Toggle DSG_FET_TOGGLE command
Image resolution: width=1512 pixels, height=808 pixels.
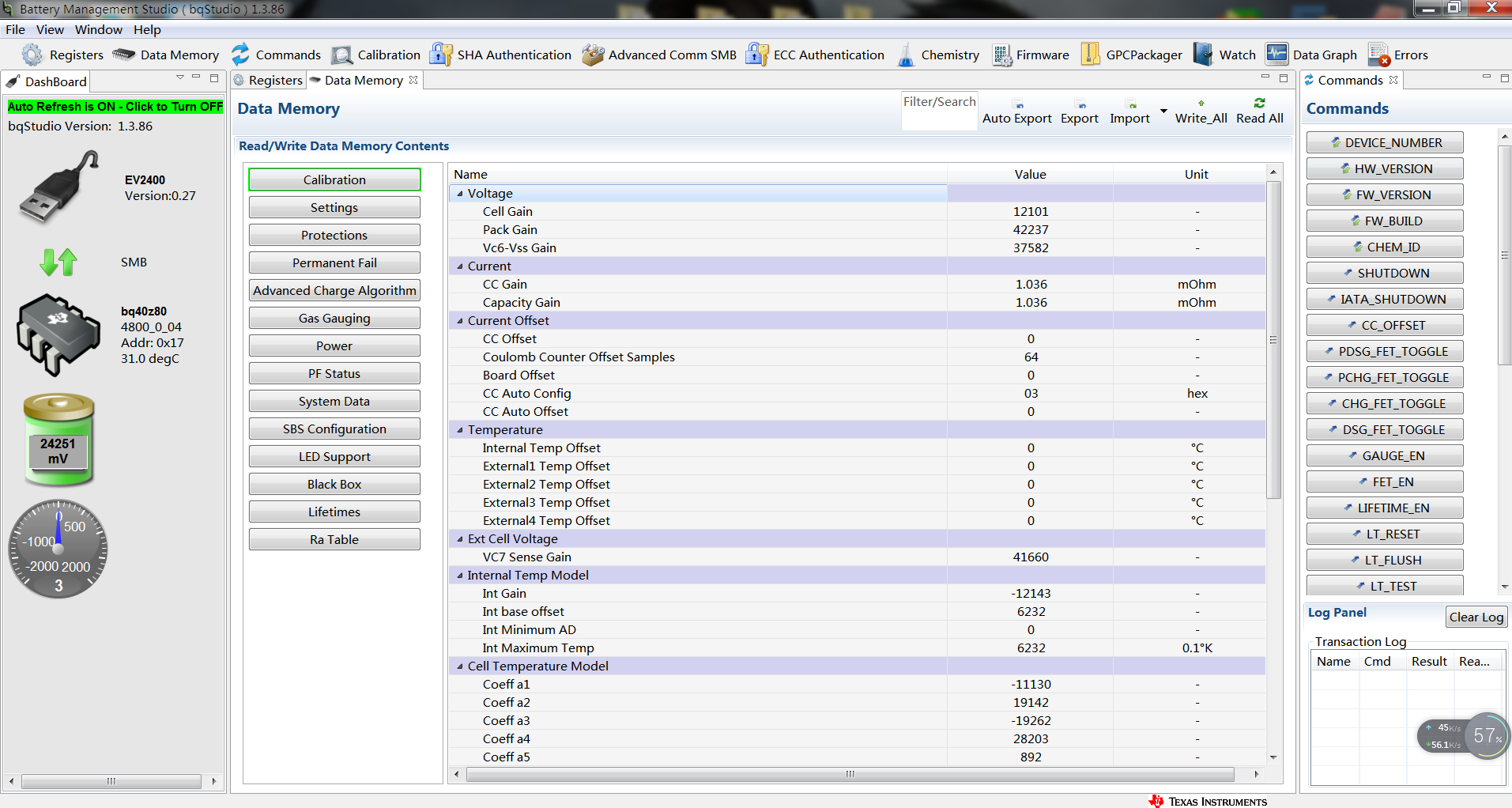[x=1385, y=429]
